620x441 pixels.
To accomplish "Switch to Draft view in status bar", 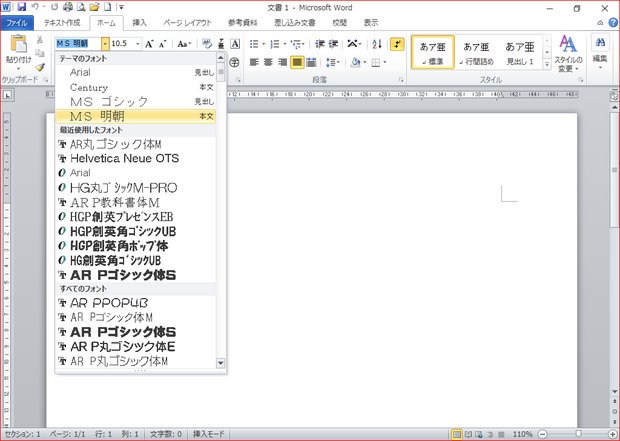I will [x=501, y=434].
